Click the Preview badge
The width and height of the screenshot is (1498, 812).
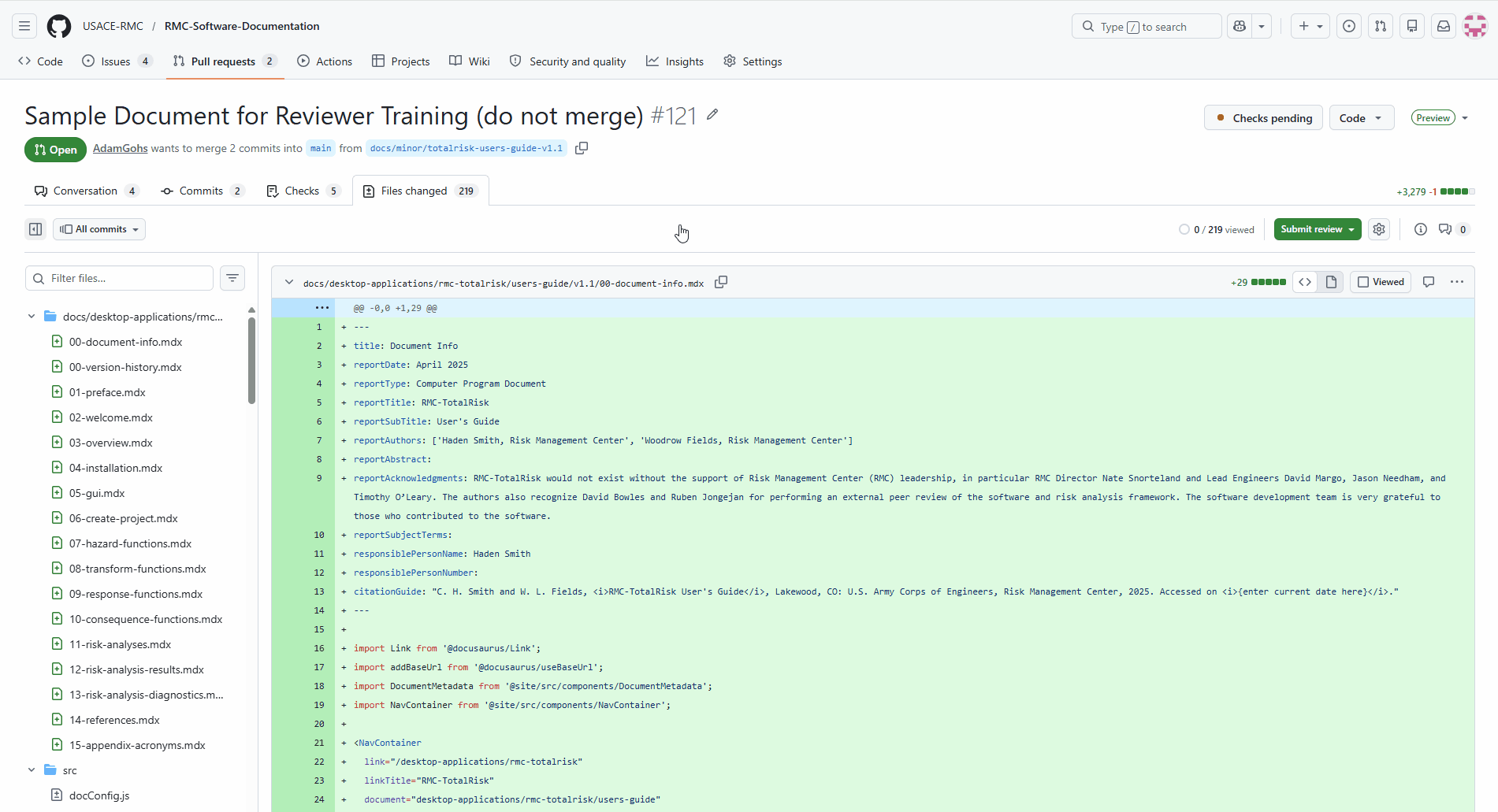click(1433, 118)
